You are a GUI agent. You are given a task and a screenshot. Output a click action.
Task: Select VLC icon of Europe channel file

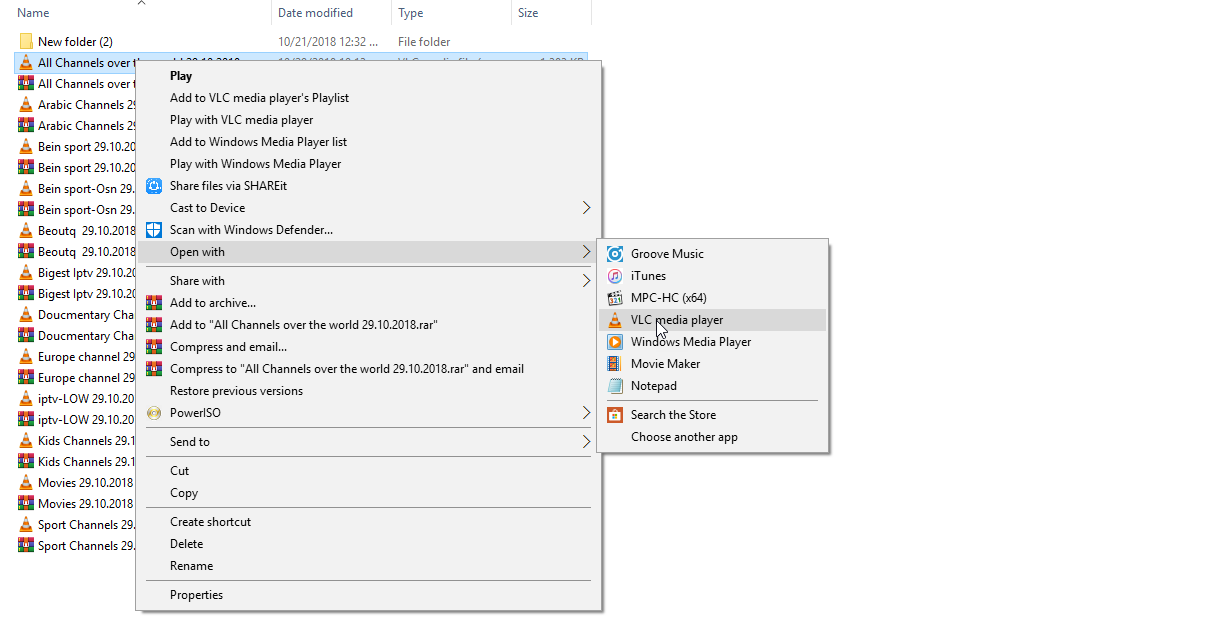coord(26,357)
